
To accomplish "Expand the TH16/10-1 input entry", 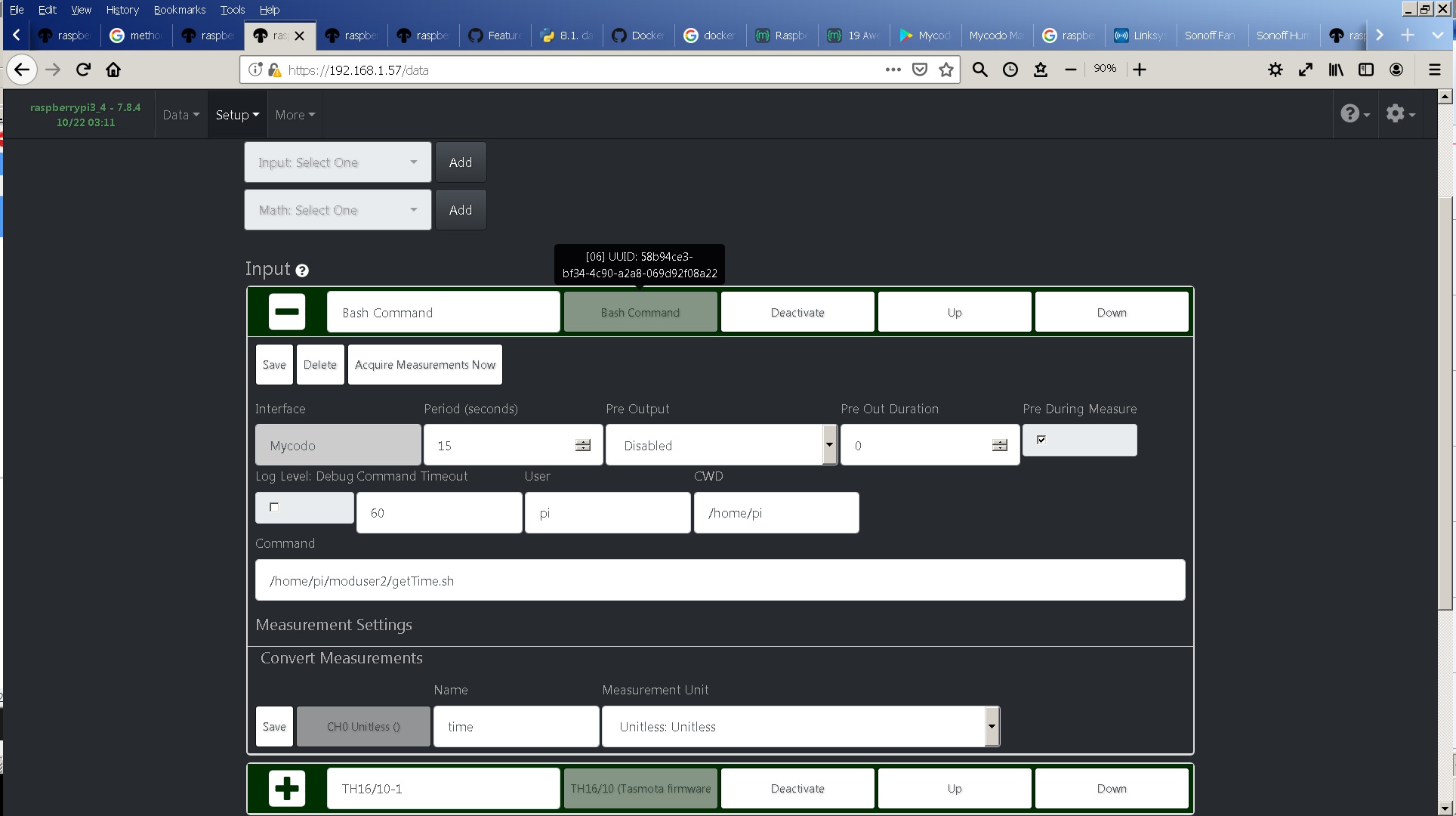I will click(x=286, y=788).
